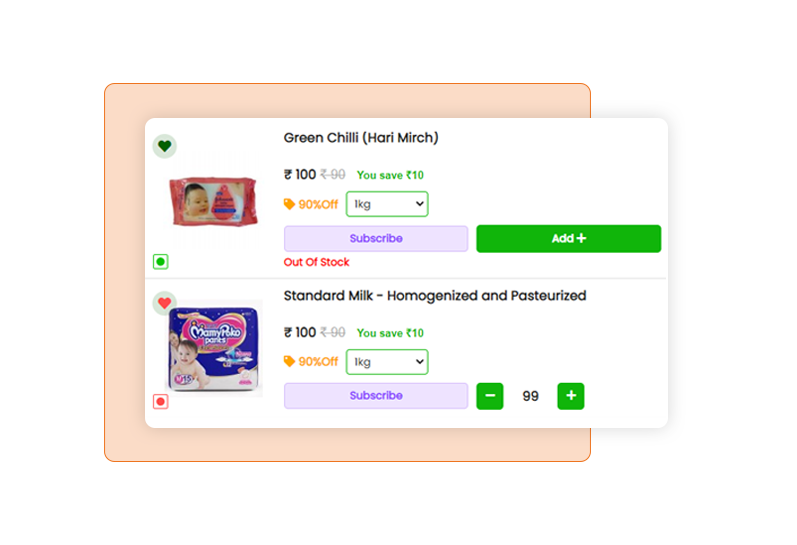797x545 pixels.
Task: Click the green veg indicator icon
Action: 161,262
